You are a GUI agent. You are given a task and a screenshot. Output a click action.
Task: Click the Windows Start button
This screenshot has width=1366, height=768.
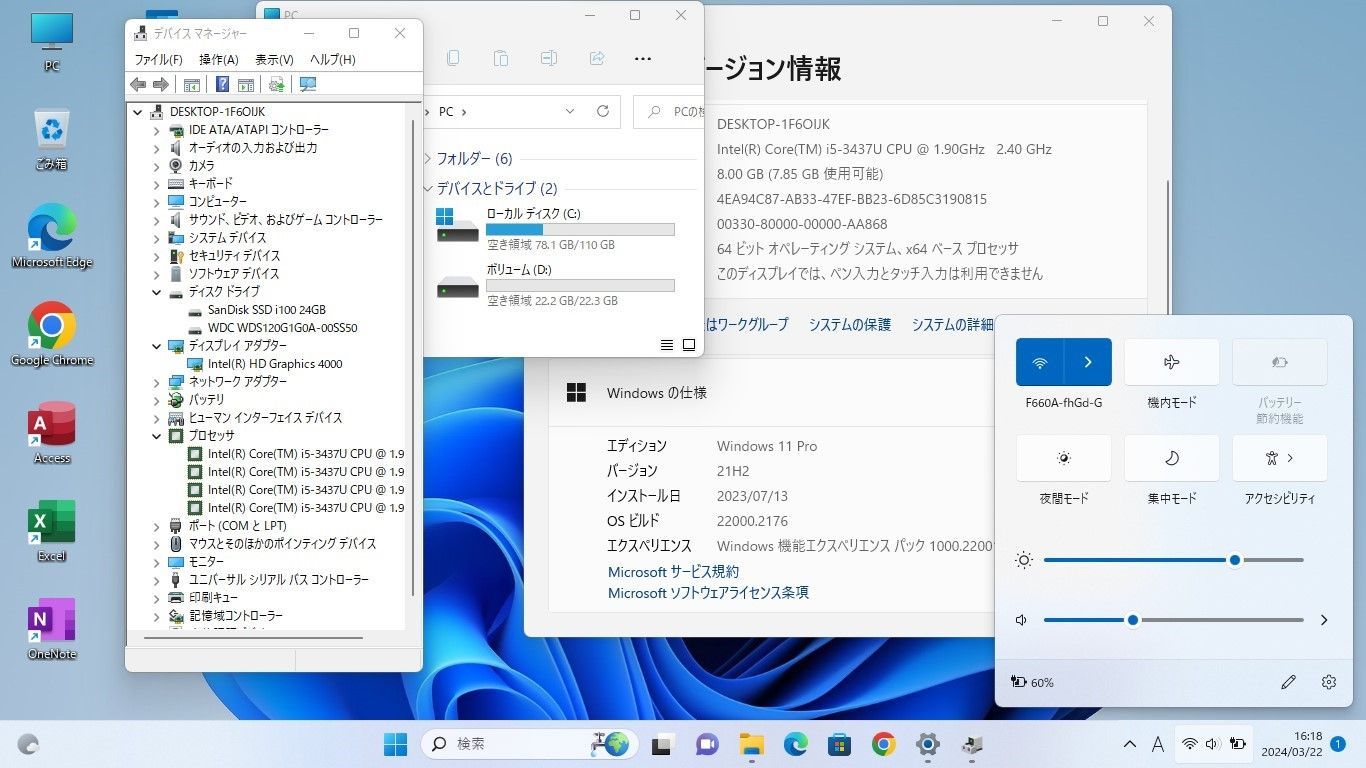click(396, 744)
